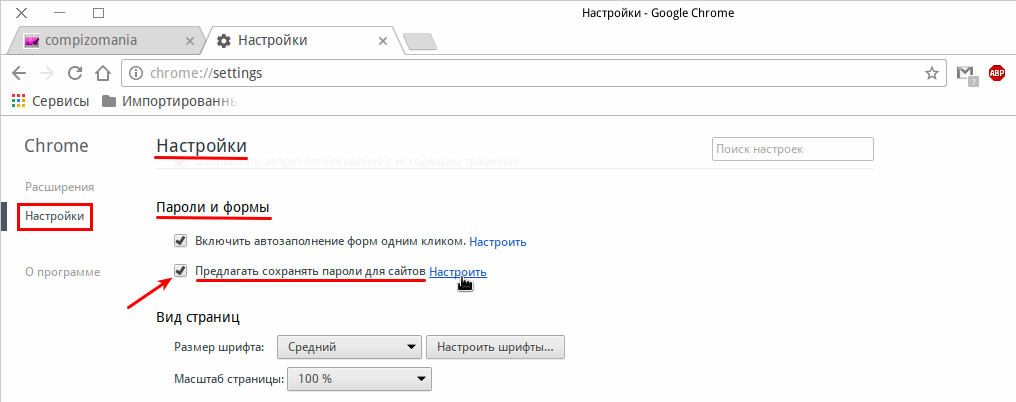
Task: Open the Gmail checker extension icon
Action: (x=967, y=74)
